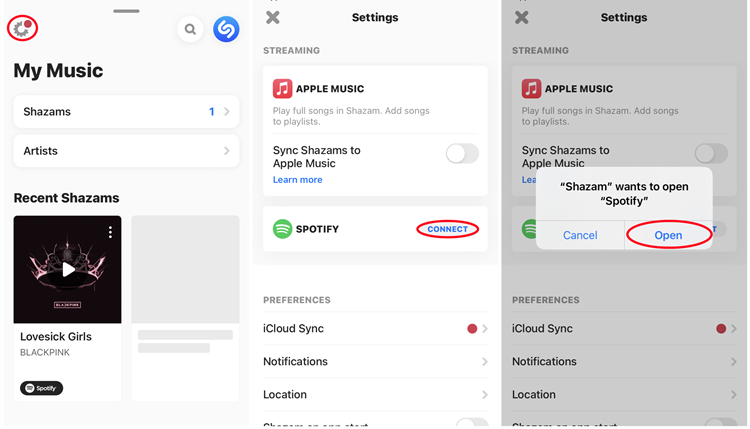Open Location in right Settings
Screen dimensions: 750x429
624,395
